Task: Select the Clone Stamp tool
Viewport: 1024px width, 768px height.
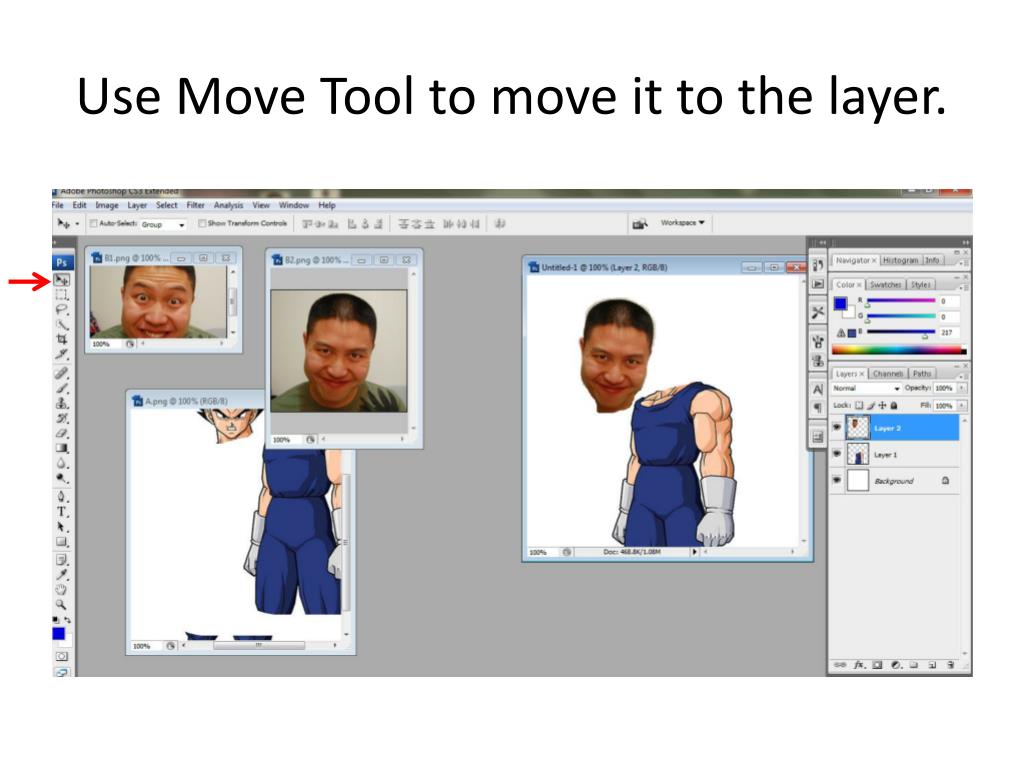Action: pyautogui.click(x=61, y=403)
